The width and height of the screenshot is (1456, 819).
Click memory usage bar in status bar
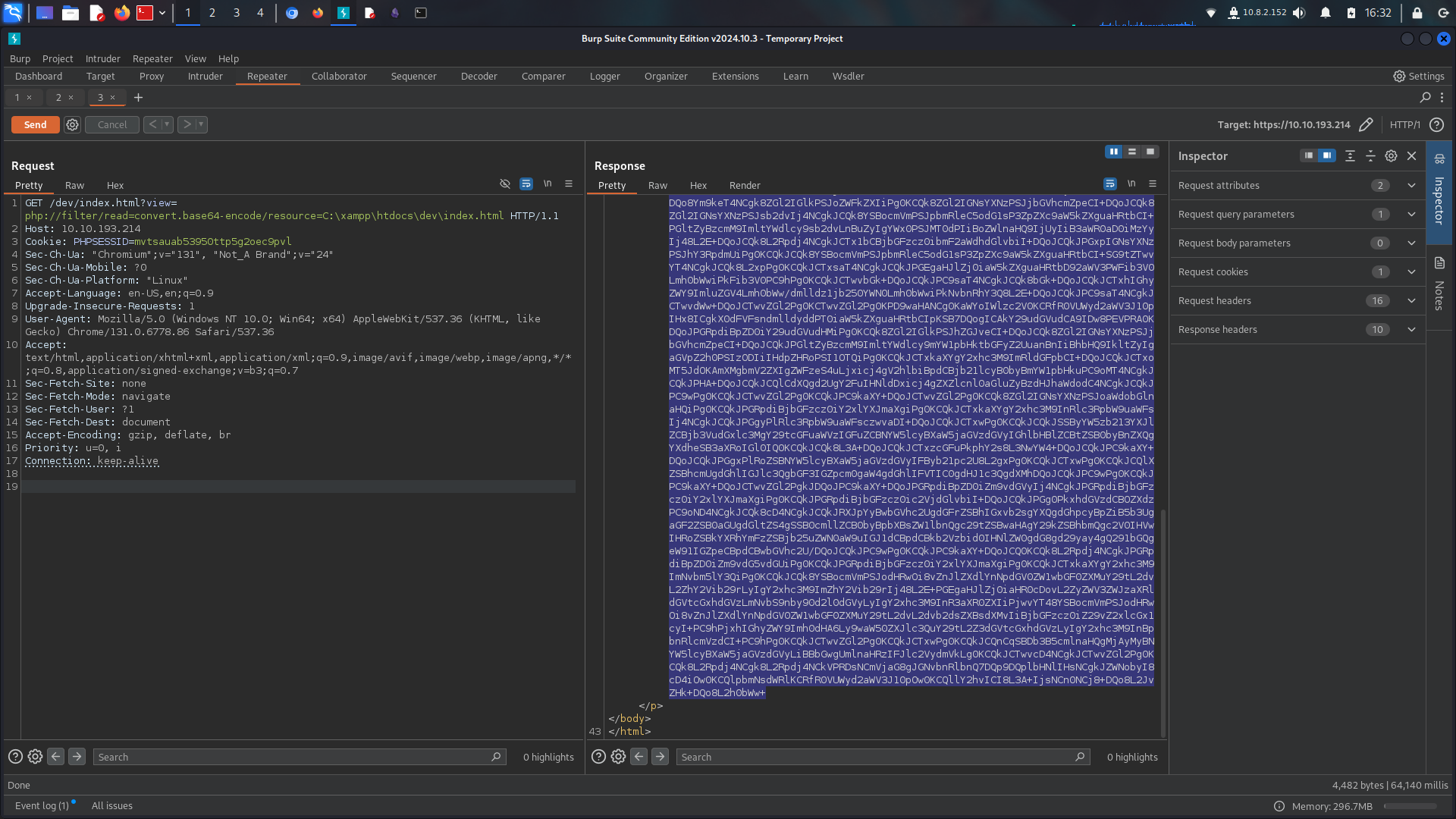1410,806
